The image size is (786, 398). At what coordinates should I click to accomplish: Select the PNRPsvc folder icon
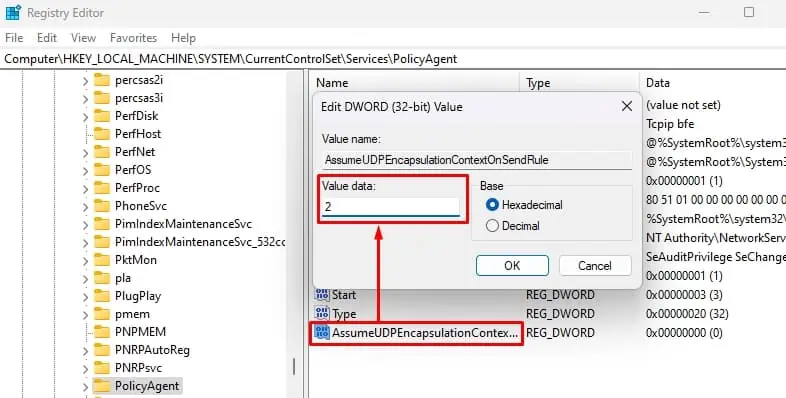pos(102,368)
